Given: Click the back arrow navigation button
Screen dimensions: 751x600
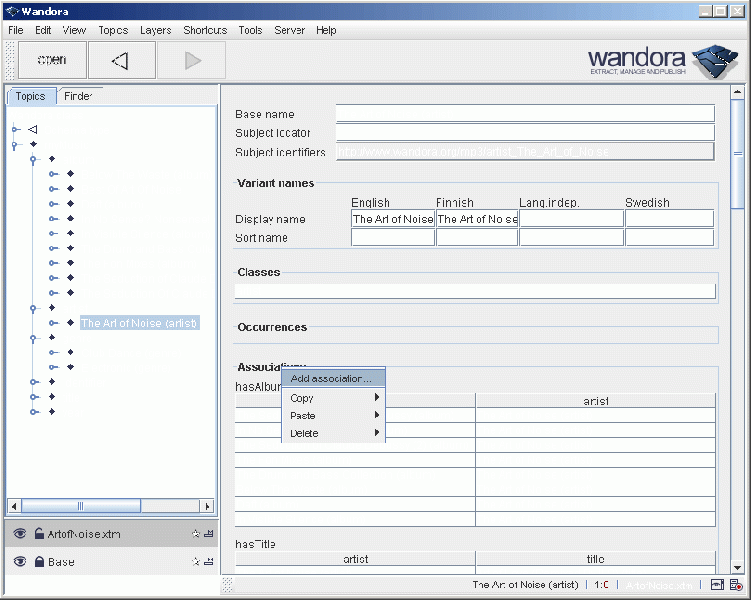Looking at the screenshot, I should (x=121, y=60).
